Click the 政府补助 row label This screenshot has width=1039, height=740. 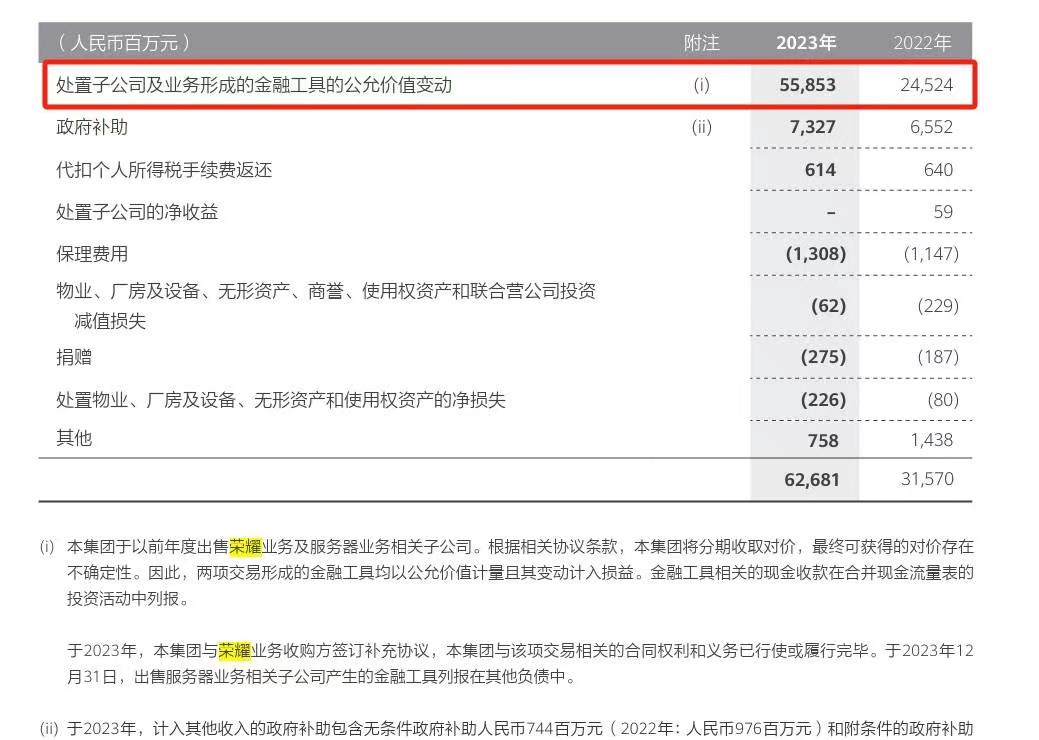[x=92, y=127]
